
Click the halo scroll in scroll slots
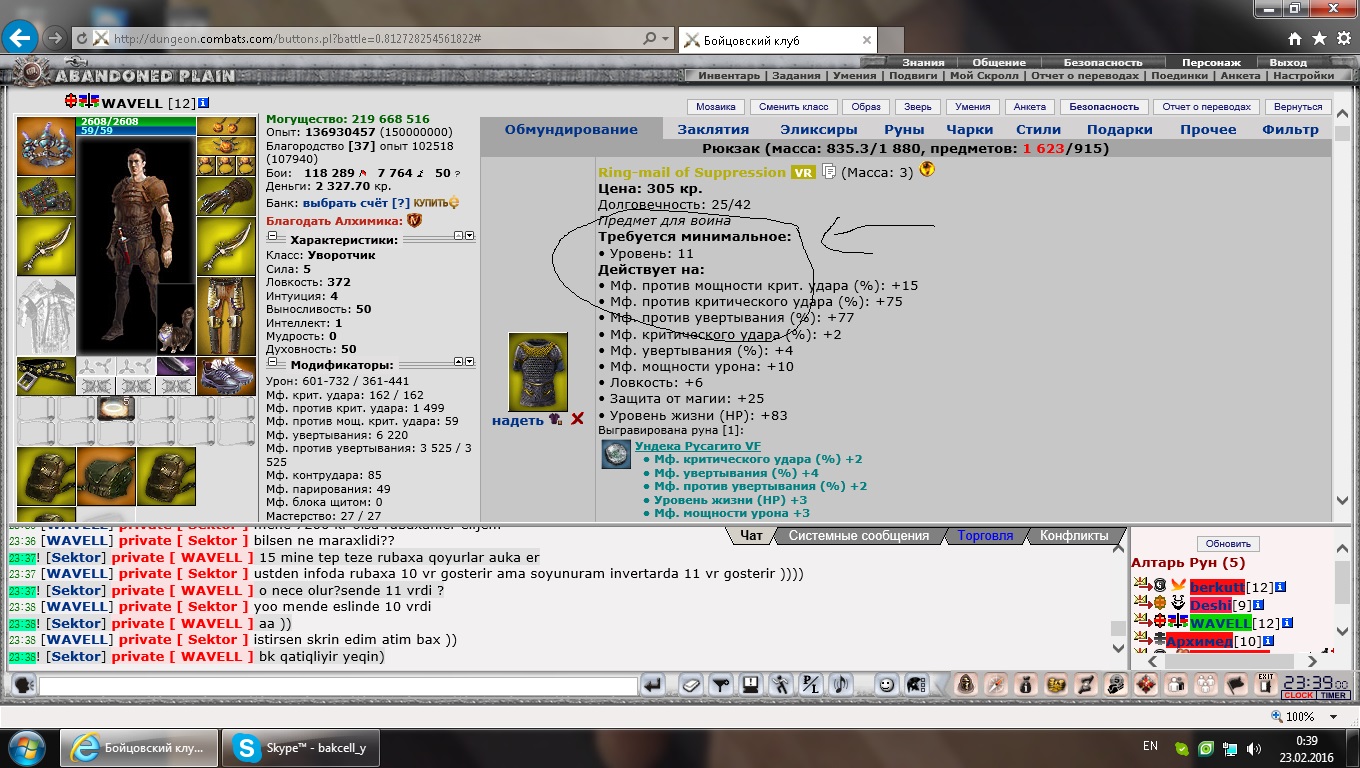tap(116, 408)
